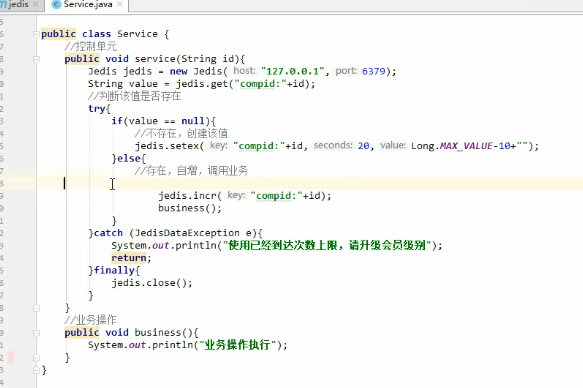Screen dimensions: 583x388
Task: Click the '}finally{' line
Action: pos(114,270)
